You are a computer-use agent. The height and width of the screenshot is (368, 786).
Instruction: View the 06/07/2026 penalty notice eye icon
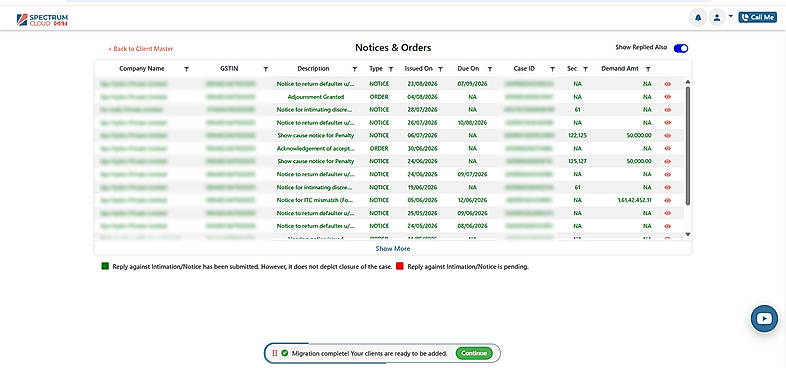click(x=667, y=135)
